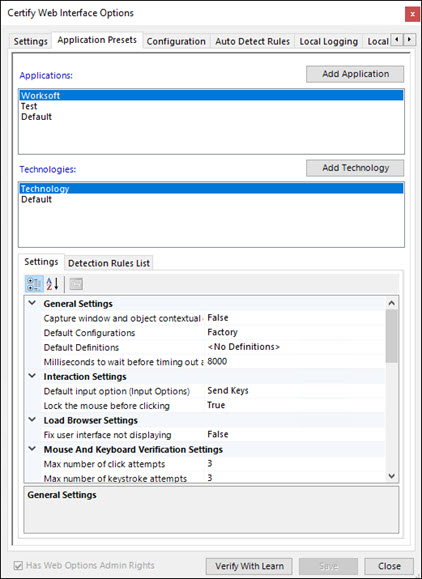Select the Categorized view icon
Viewport: 422px width, 579px height.
34,284
